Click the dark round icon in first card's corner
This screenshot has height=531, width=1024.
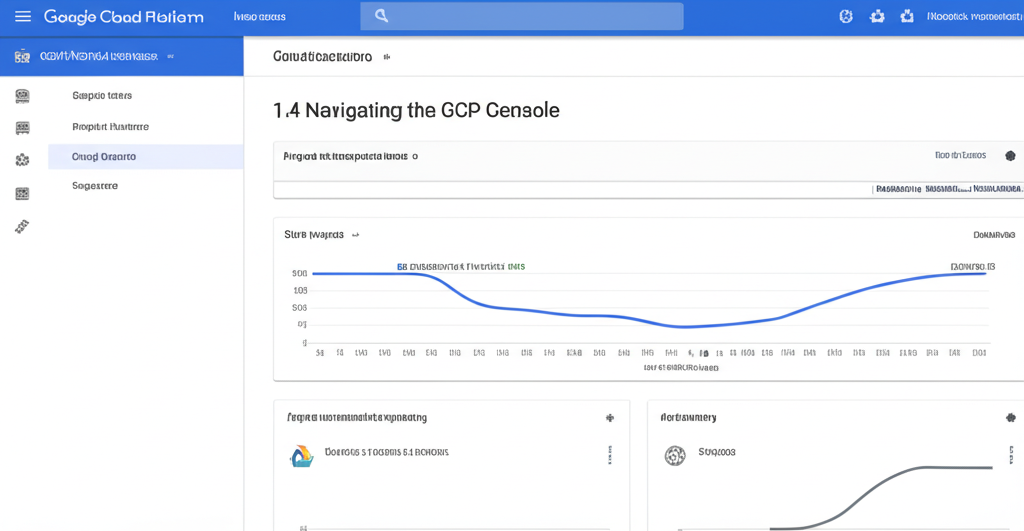(1010, 155)
